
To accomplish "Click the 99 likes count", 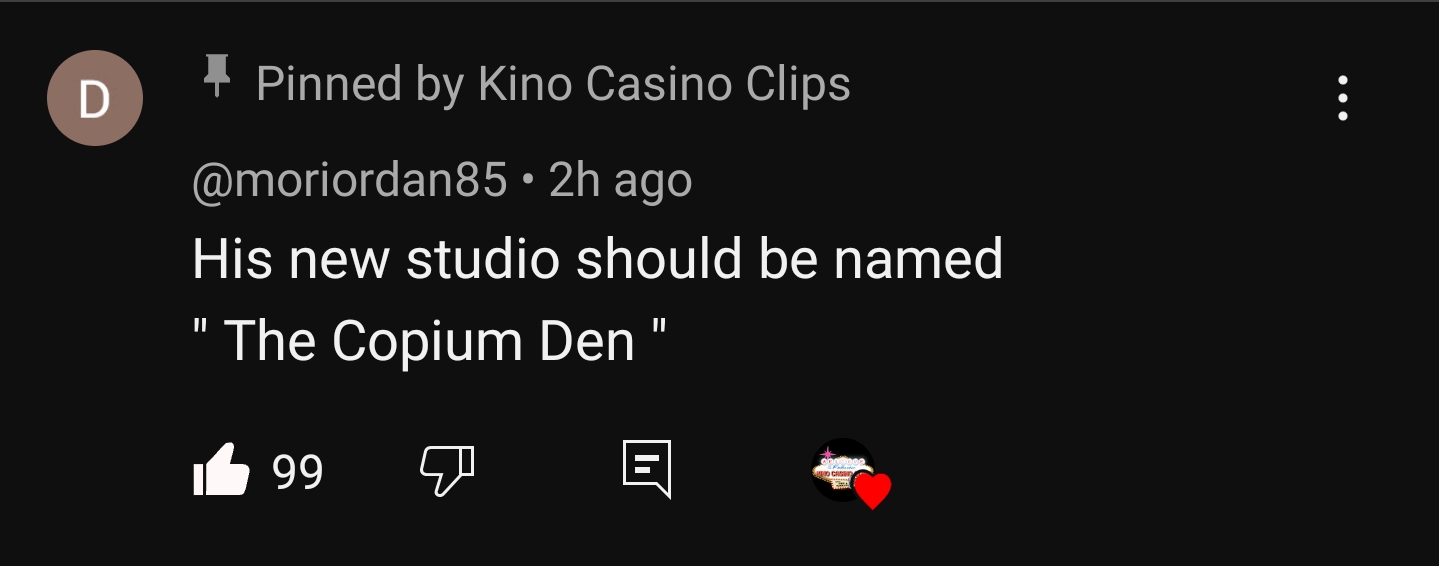I will click(x=298, y=471).
